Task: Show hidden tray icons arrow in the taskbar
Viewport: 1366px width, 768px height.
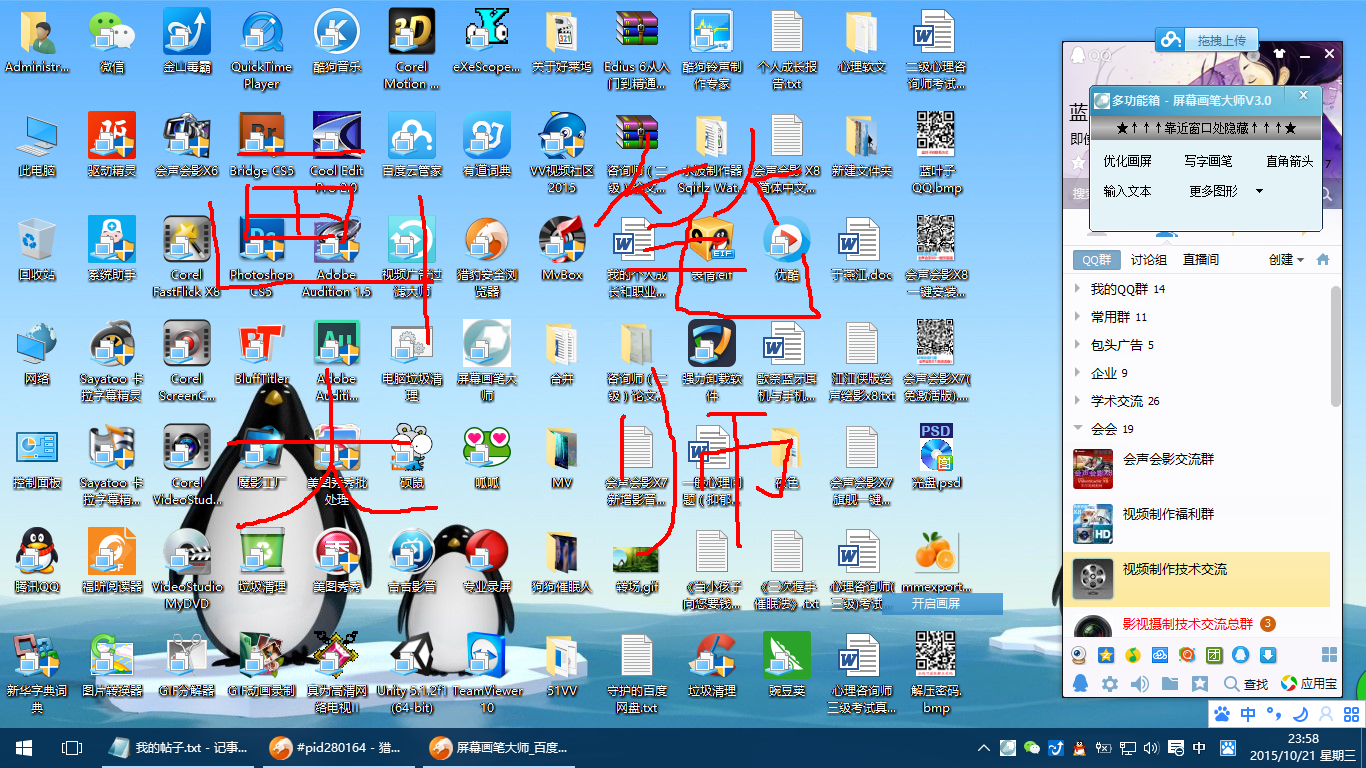Action: (984, 748)
